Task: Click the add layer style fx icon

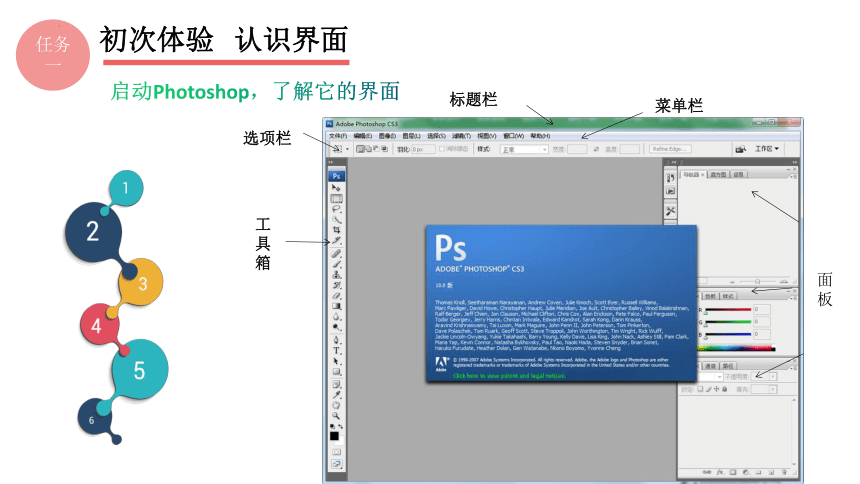Action: [x=720, y=472]
